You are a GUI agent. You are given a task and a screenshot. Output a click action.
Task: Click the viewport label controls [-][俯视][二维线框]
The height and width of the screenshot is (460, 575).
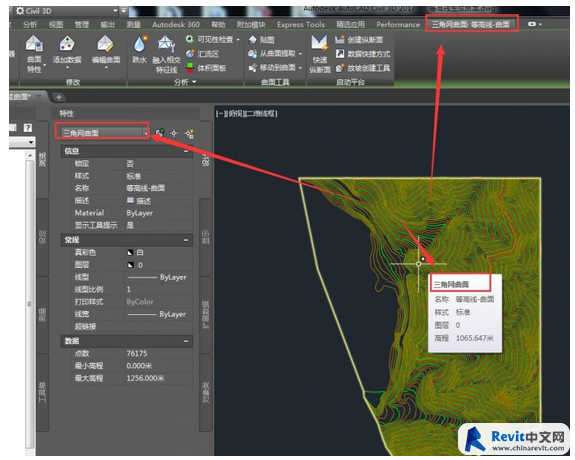click(x=246, y=114)
